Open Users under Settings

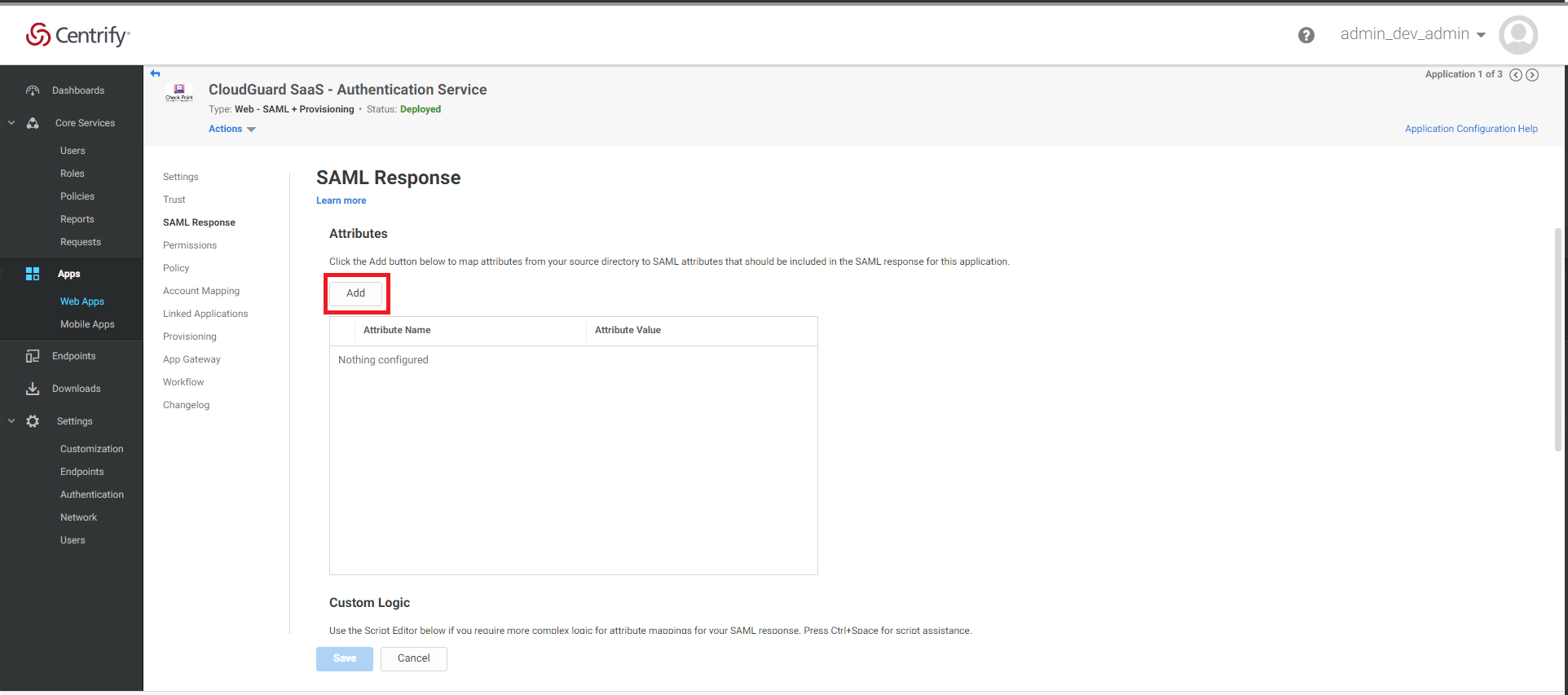(73, 540)
